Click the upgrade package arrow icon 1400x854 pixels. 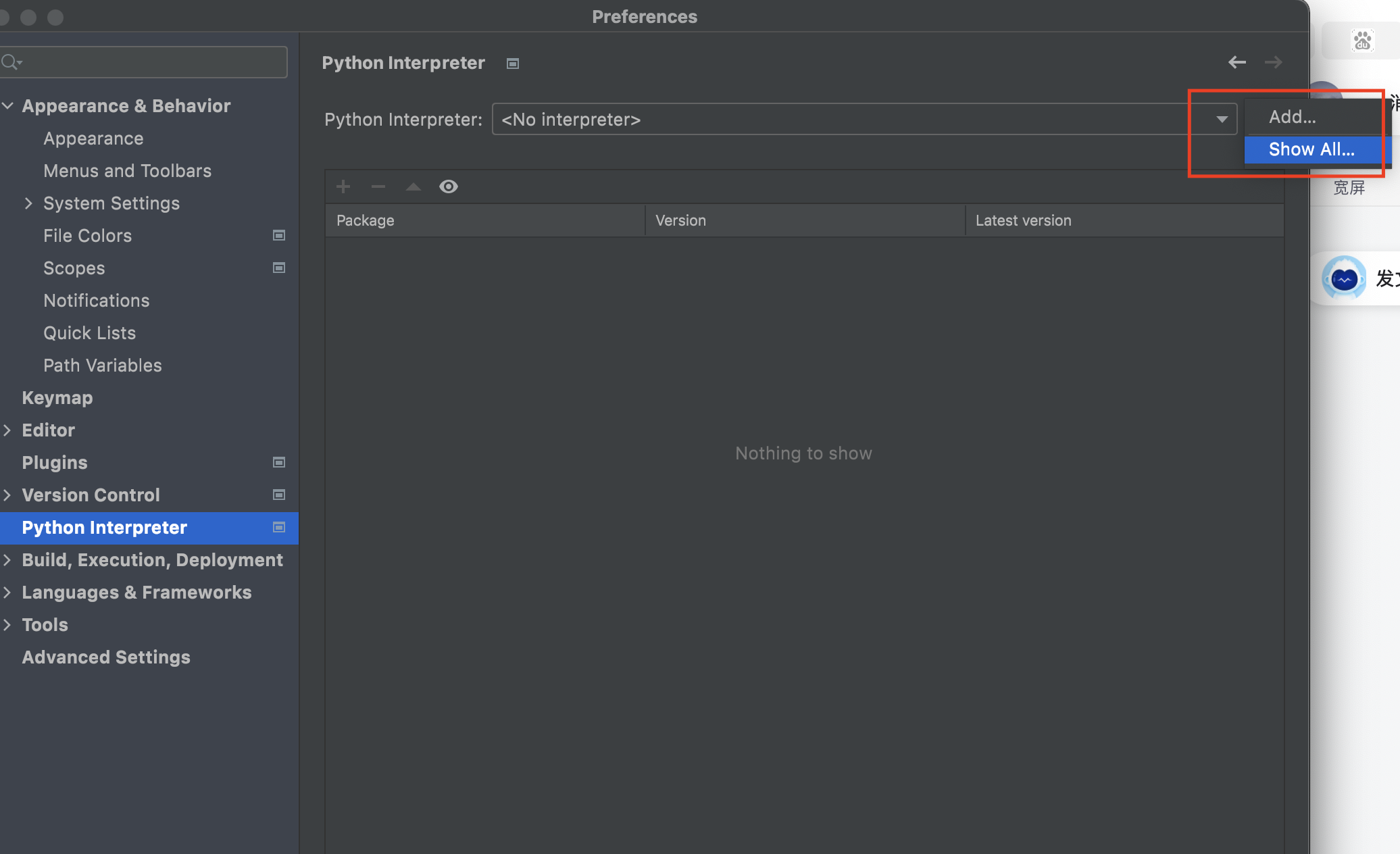[x=413, y=186]
